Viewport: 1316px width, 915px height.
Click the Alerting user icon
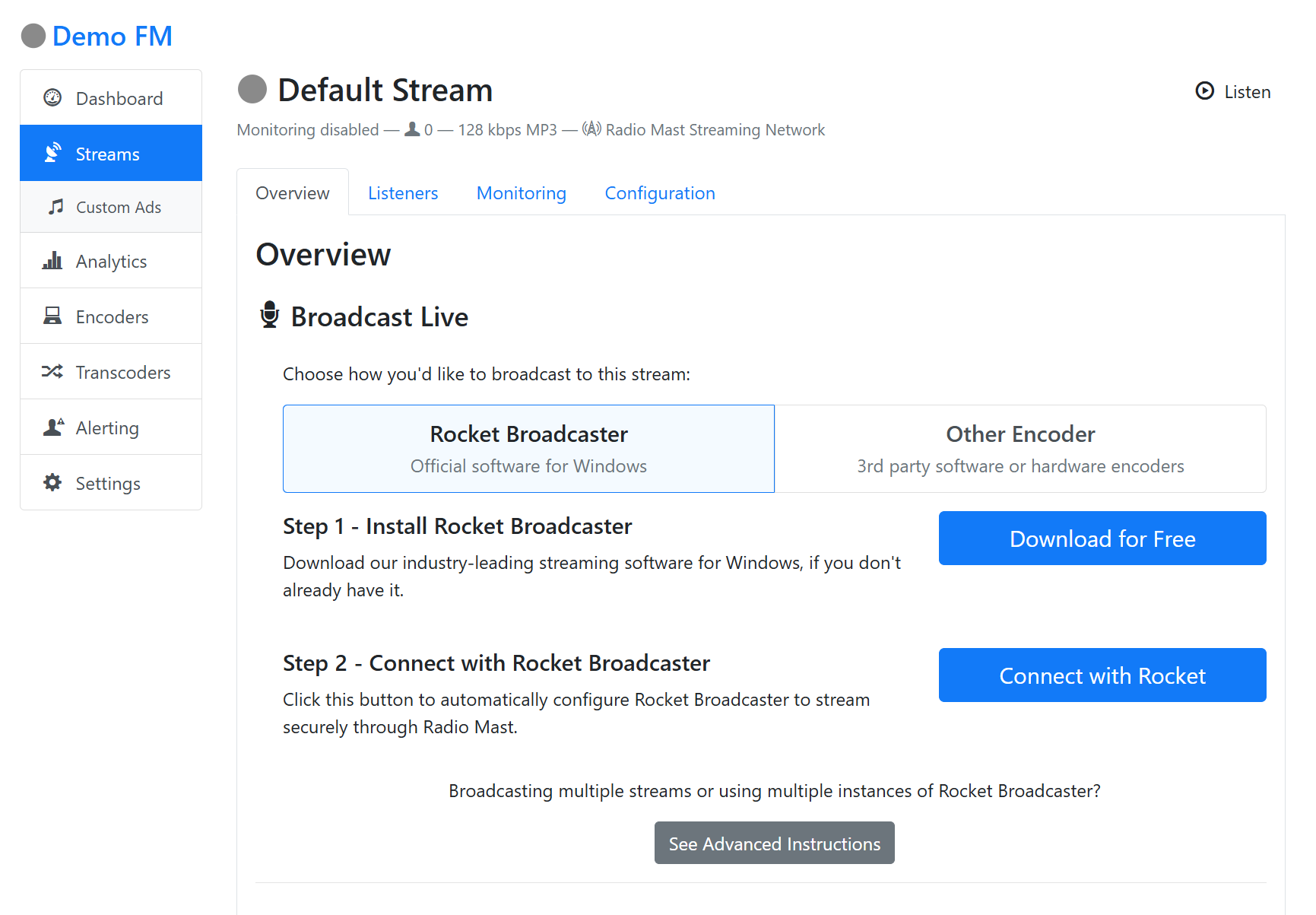53,427
